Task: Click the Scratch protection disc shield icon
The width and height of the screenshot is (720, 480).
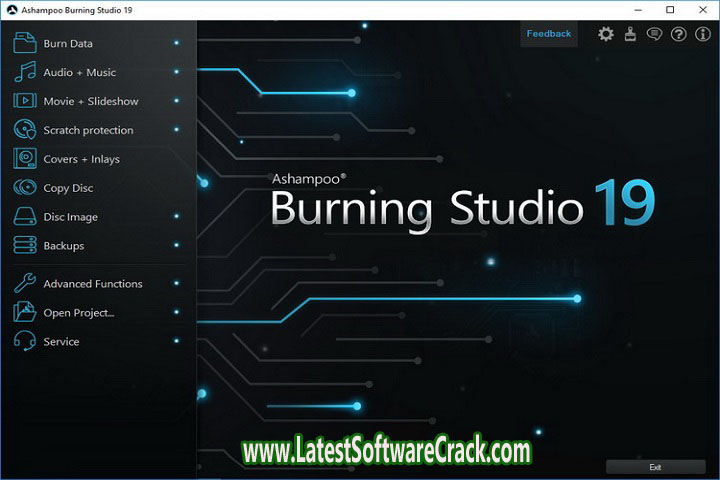Action: coord(25,130)
